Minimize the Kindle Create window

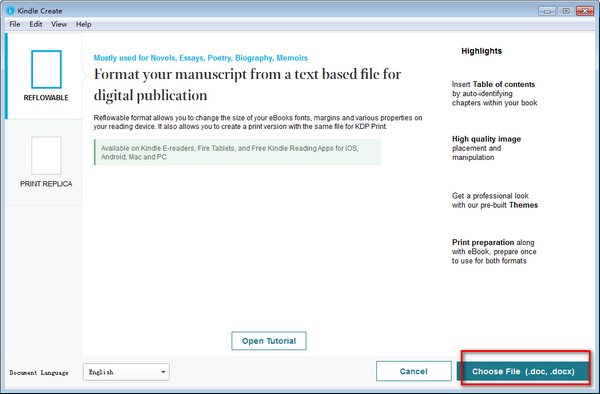pyautogui.click(x=547, y=11)
